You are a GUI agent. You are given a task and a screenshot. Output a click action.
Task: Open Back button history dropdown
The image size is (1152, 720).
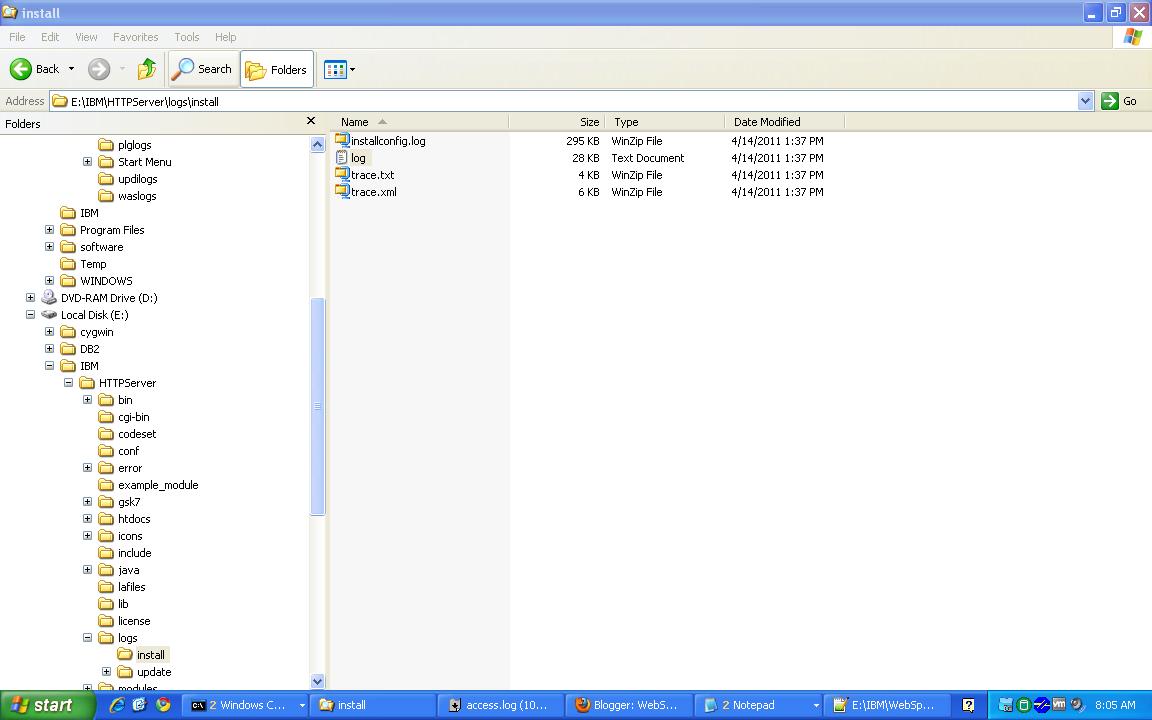(71, 69)
